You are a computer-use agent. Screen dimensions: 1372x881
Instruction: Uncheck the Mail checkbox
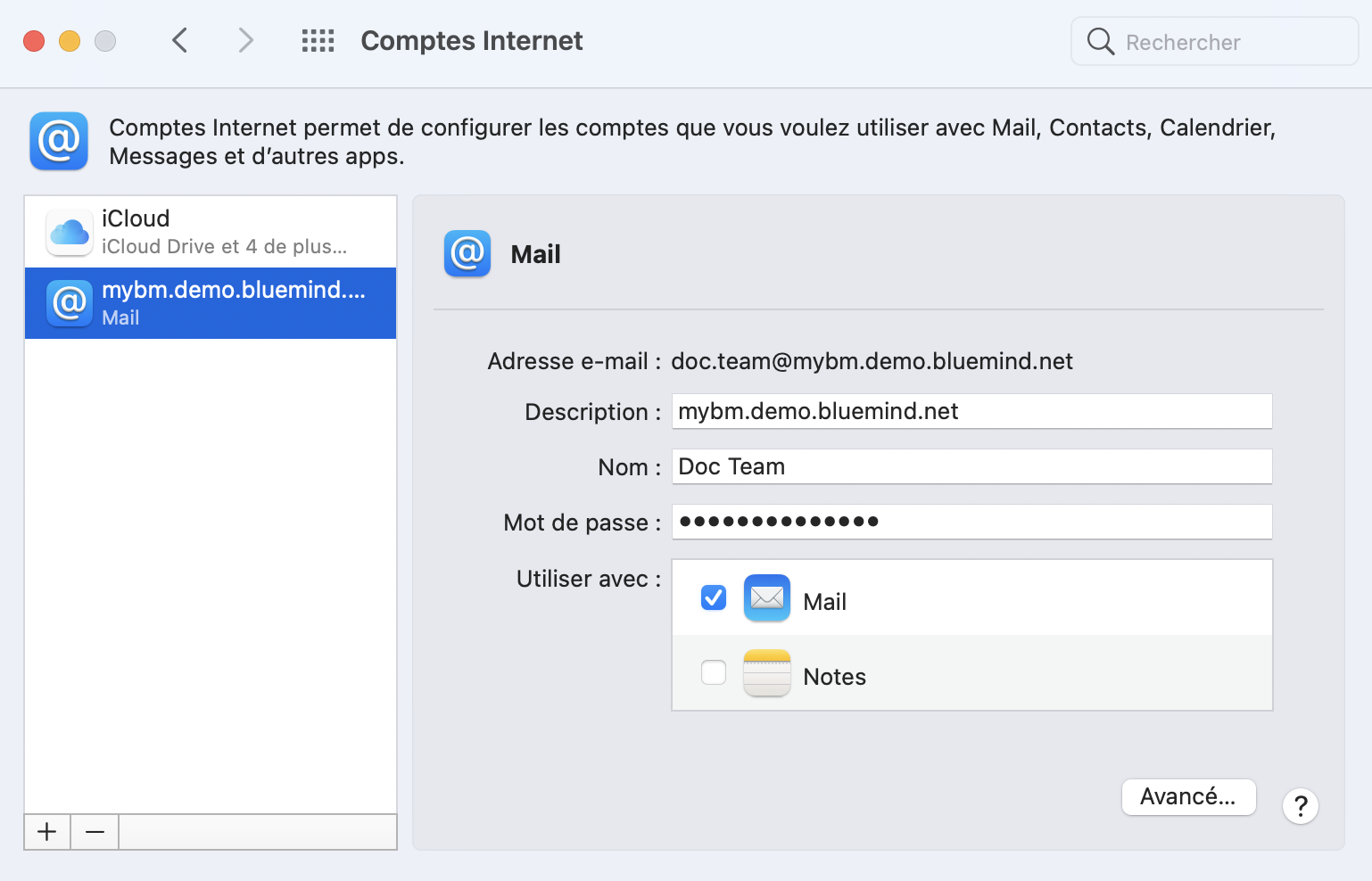pos(714,597)
